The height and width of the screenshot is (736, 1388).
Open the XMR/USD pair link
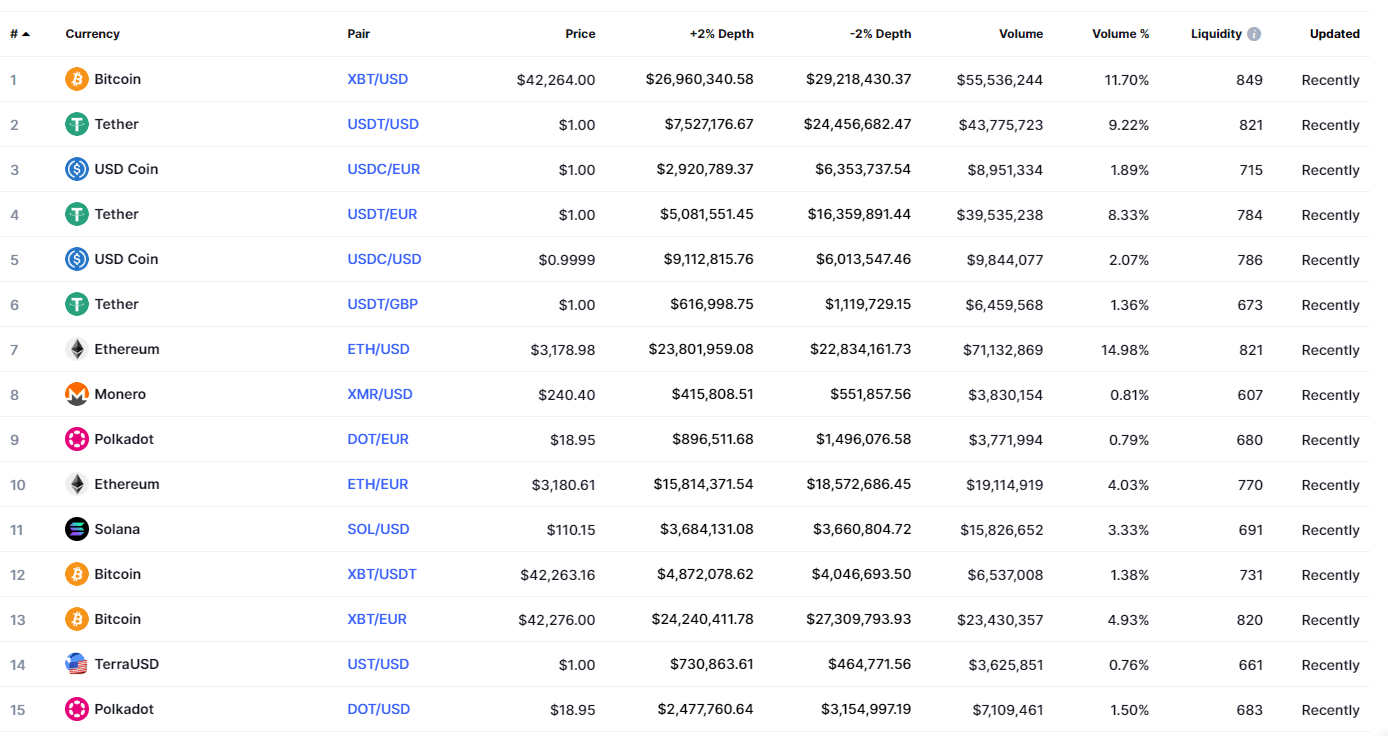[x=380, y=394]
